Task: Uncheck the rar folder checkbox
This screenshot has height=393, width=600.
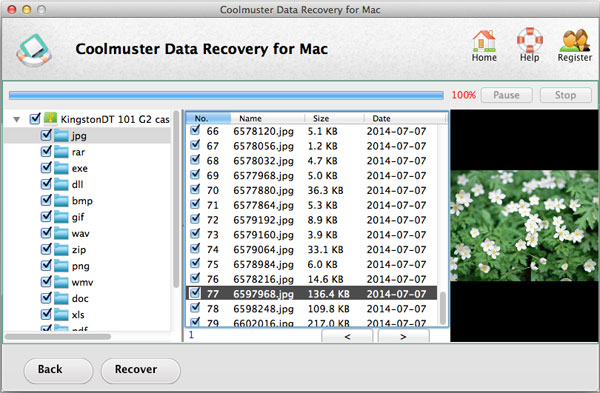Action: coord(46,152)
